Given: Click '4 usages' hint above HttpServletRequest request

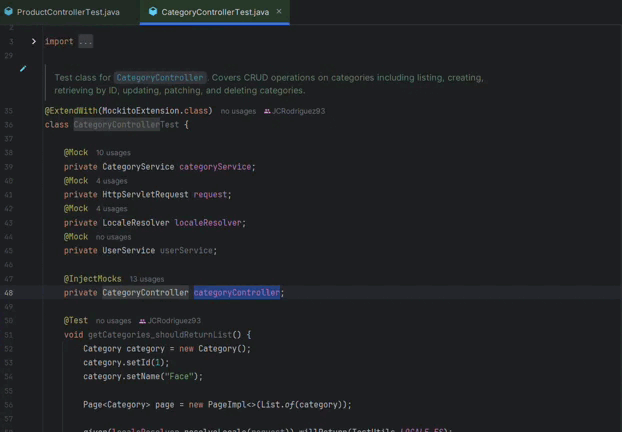Looking at the screenshot, I should 111,181.
